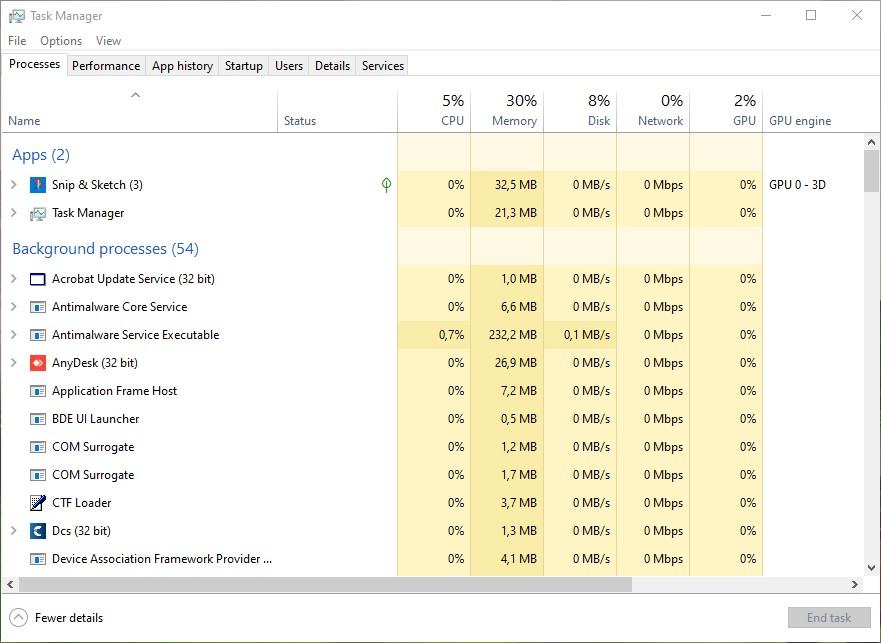This screenshot has width=881, height=643.
Task: Click the Dcs process icon
Action: click(38, 531)
